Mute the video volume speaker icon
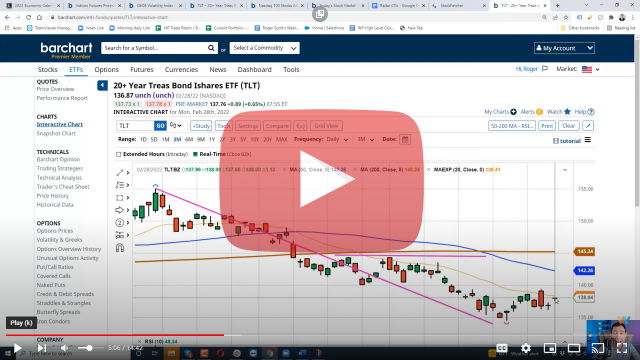 pos(64,348)
